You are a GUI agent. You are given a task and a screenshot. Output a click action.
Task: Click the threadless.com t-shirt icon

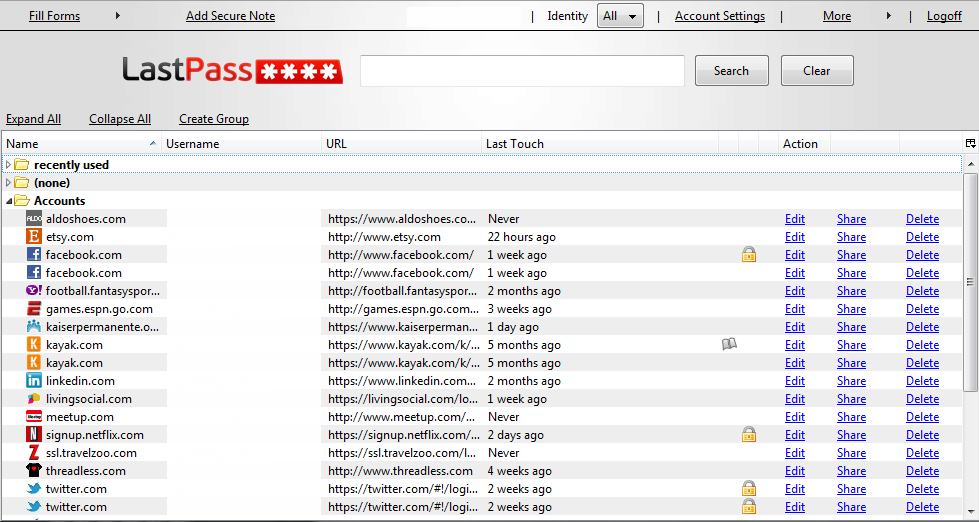pyautogui.click(x=34, y=470)
